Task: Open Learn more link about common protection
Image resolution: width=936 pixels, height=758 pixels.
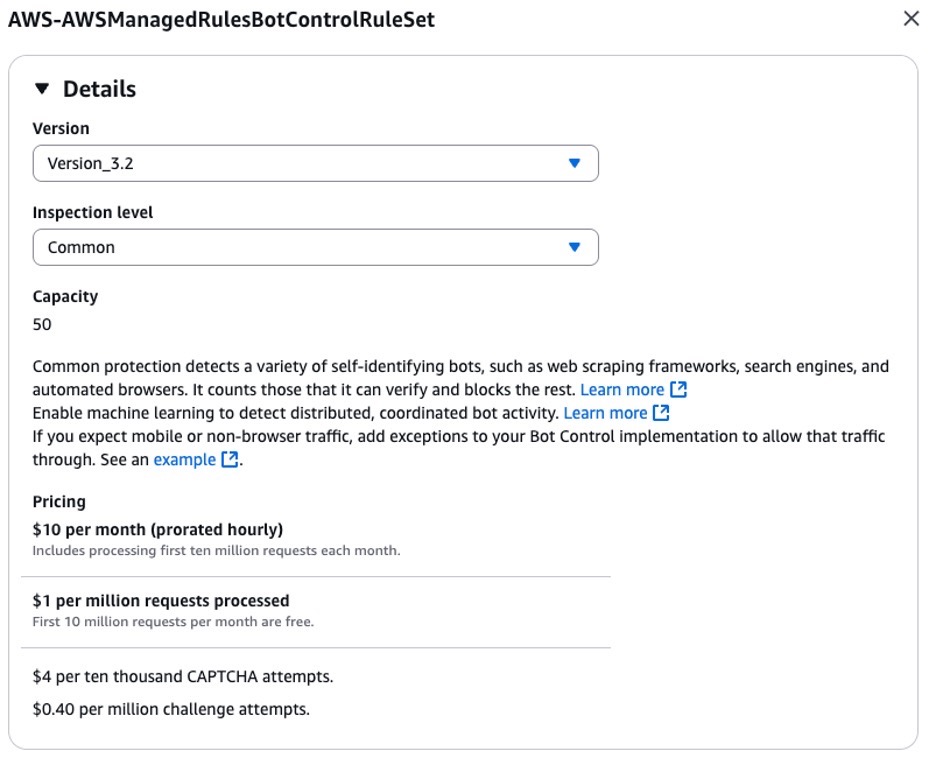Action: tap(621, 390)
